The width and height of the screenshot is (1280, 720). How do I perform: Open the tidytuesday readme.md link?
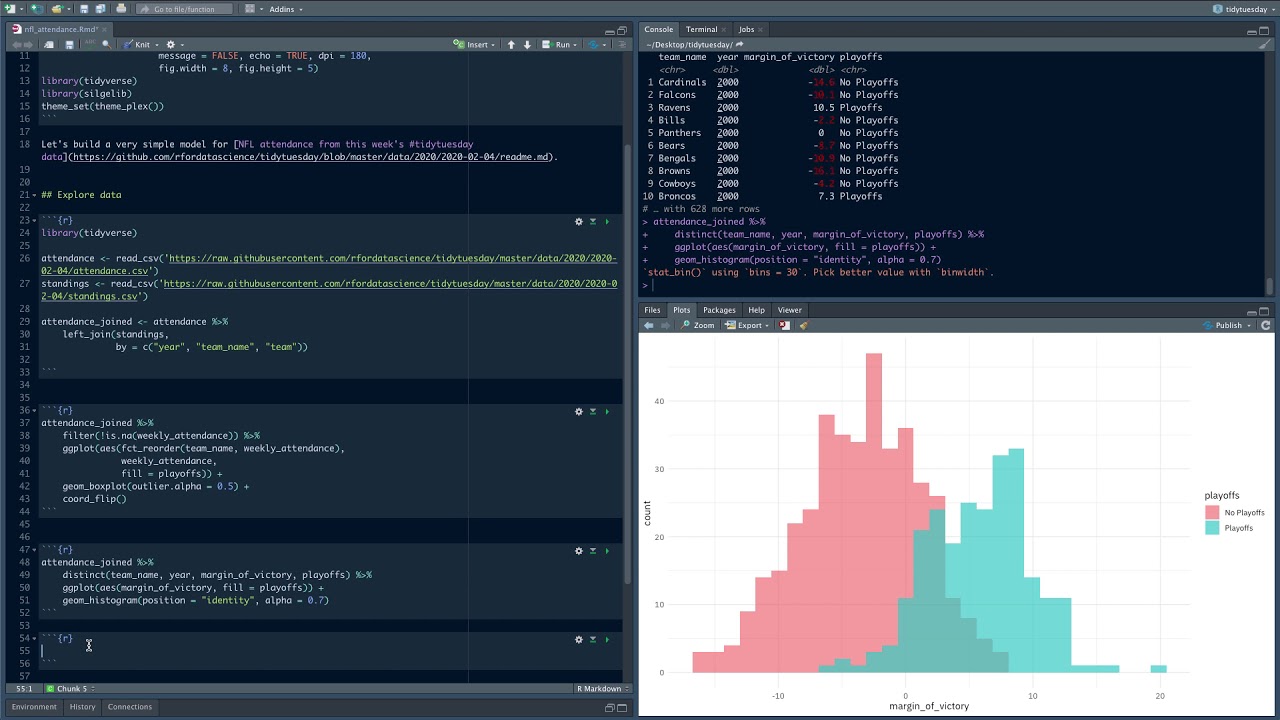[x=311, y=157]
